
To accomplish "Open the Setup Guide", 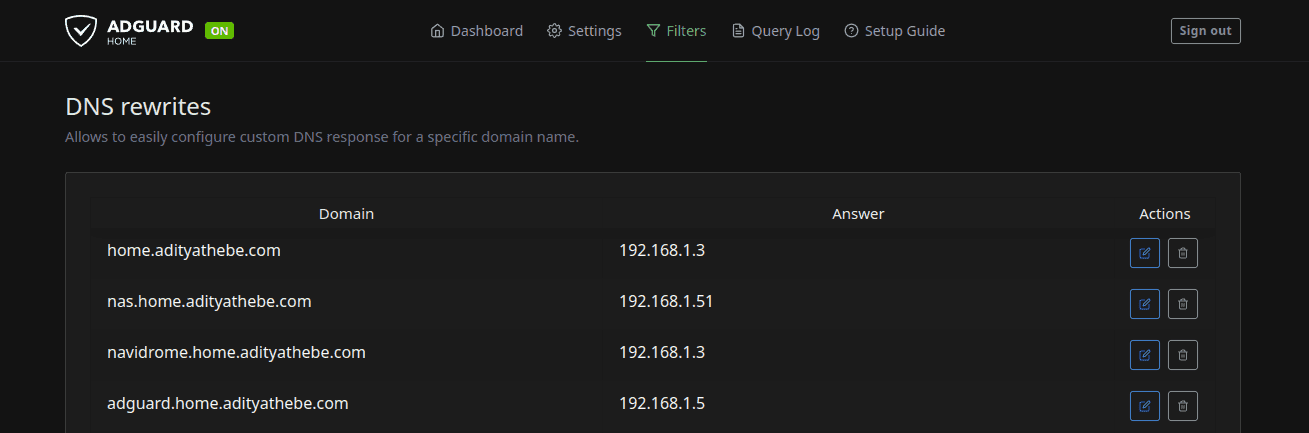I will [x=895, y=31].
